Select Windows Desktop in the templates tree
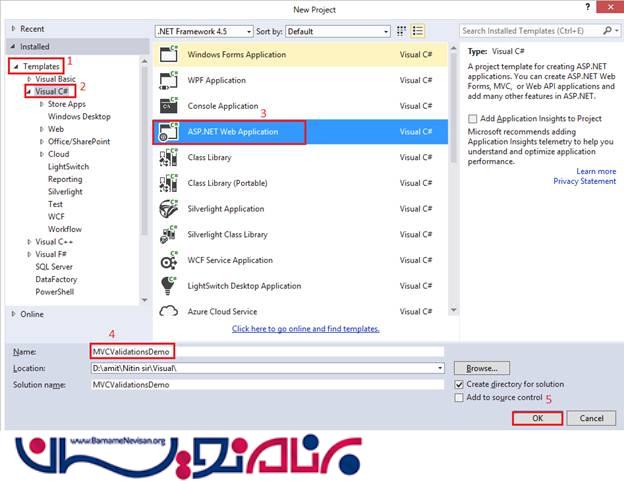624x481 pixels. 78,116
